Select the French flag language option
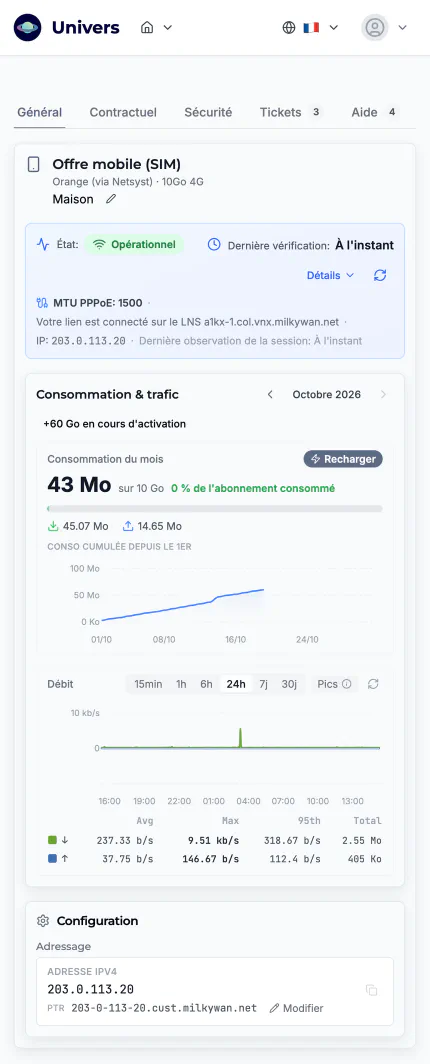The width and height of the screenshot is (430, 1064). (311, 27)
